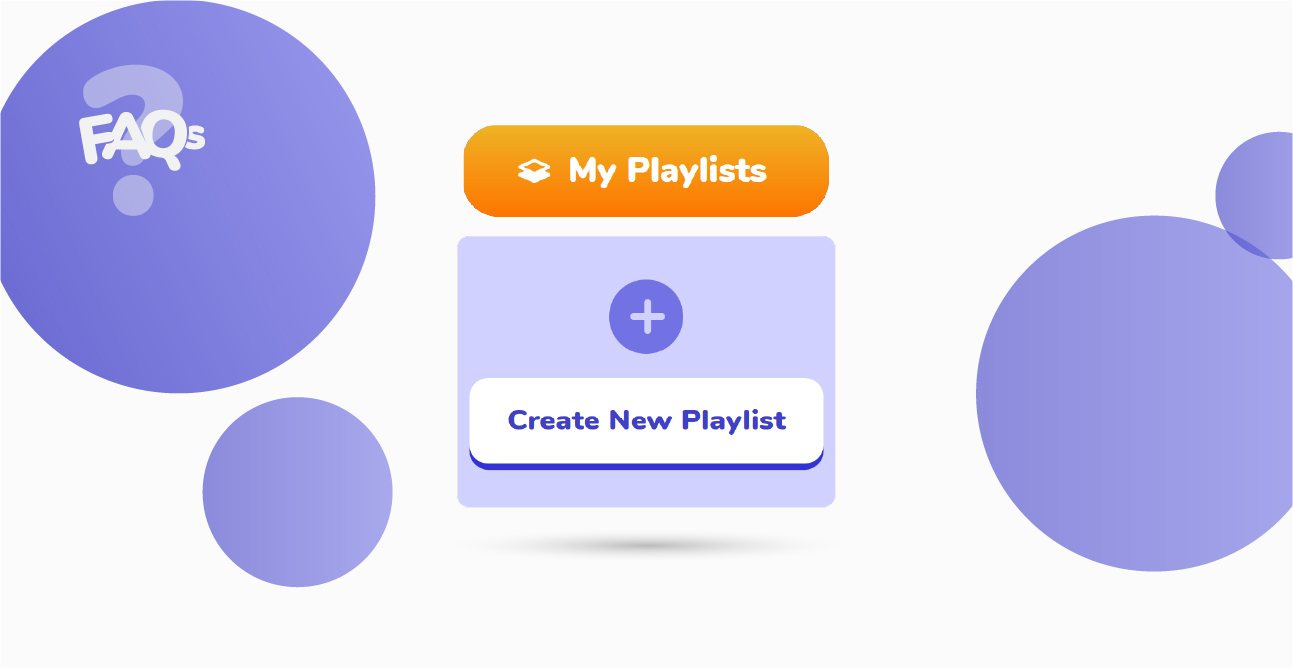
Task: Click the word 'Playlist' on the white button
Action: (x=733, y=420)
